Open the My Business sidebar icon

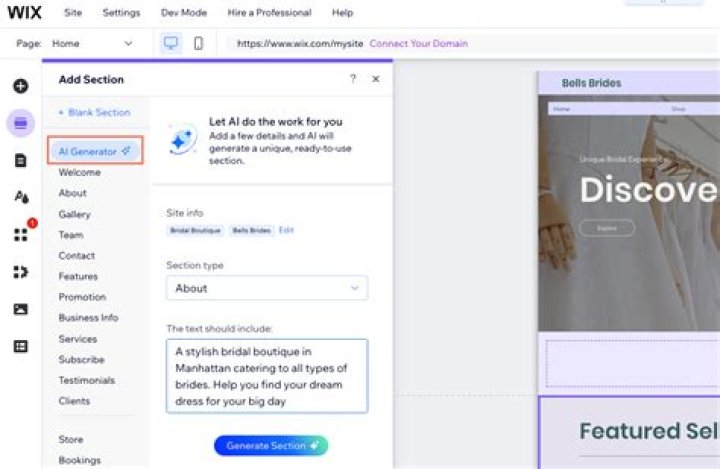[21, 272]
